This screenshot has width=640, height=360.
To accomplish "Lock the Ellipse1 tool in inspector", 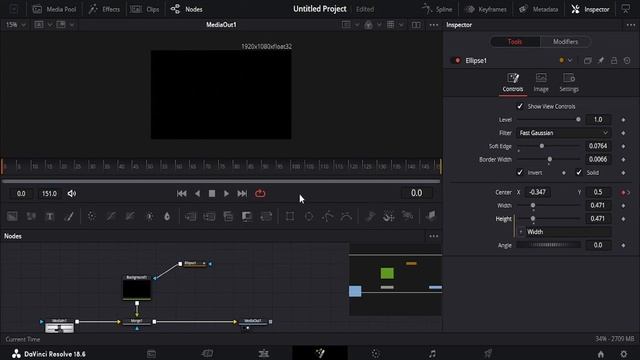I will (x=614, y=60).
